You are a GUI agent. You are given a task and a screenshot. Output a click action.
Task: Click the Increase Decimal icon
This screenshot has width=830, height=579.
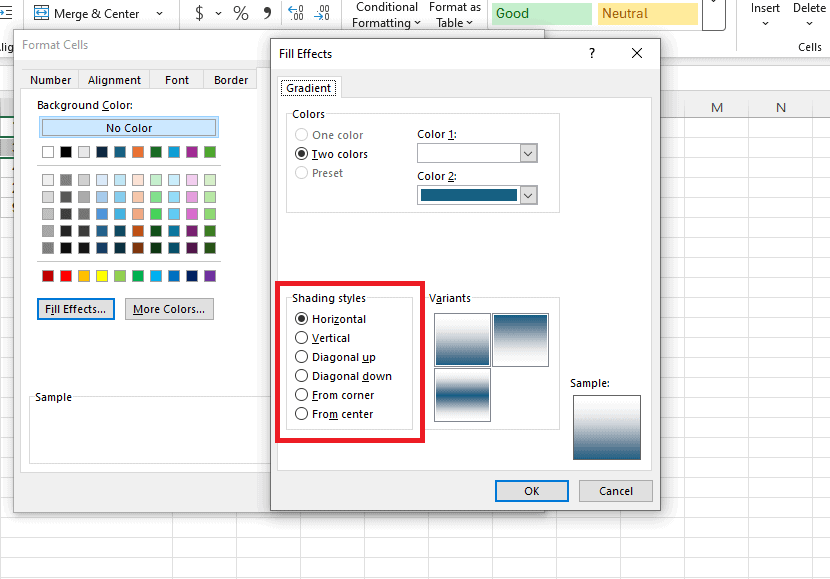tap(296, 13)
